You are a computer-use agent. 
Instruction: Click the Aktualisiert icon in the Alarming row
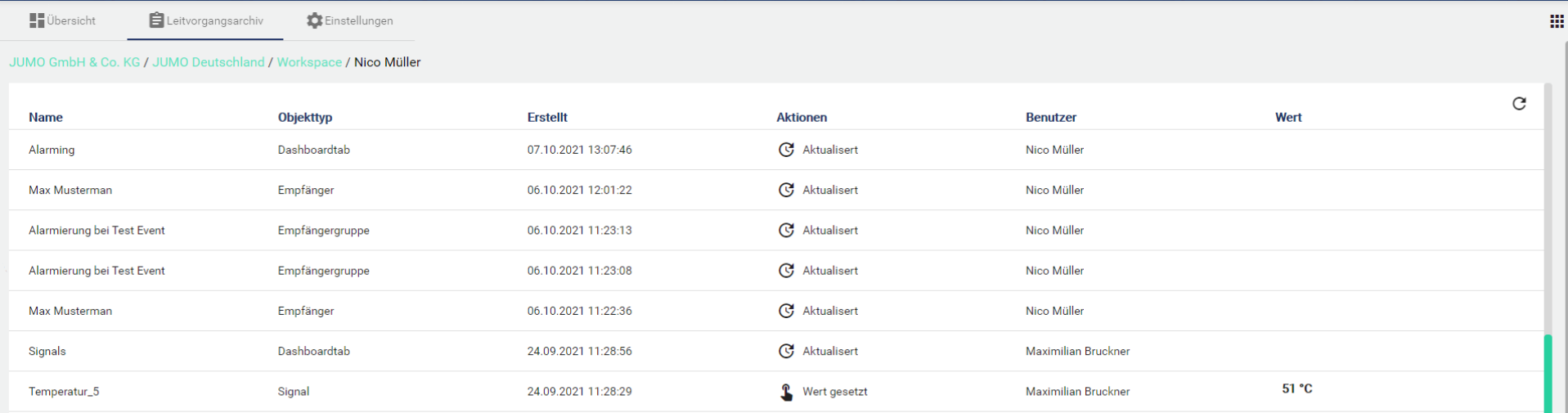pos(786,150)
